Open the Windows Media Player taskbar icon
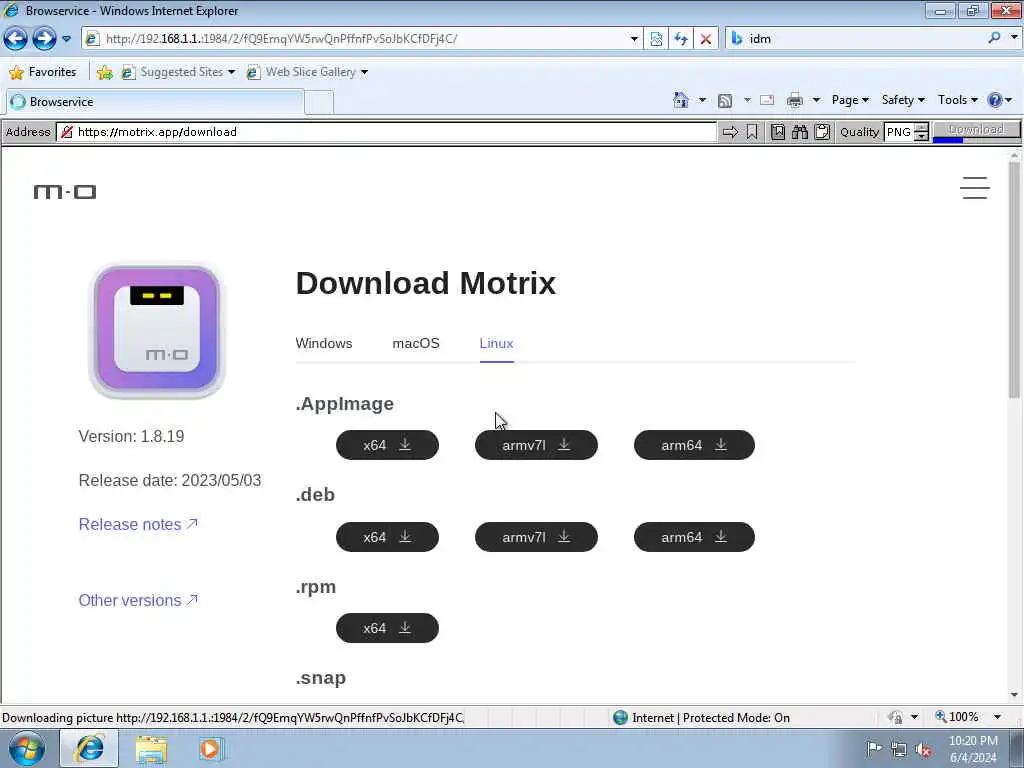The height and width of the screenshot is (768, 1024). [x=210, y=749]
